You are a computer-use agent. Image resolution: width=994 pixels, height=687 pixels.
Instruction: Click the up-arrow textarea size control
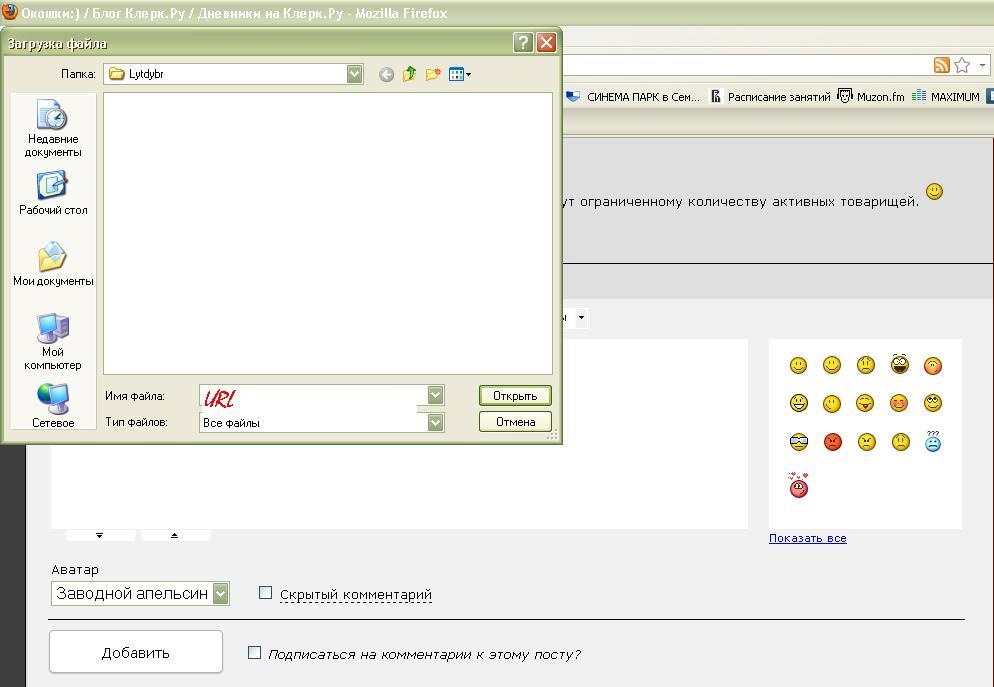click(x=174, y=536)
